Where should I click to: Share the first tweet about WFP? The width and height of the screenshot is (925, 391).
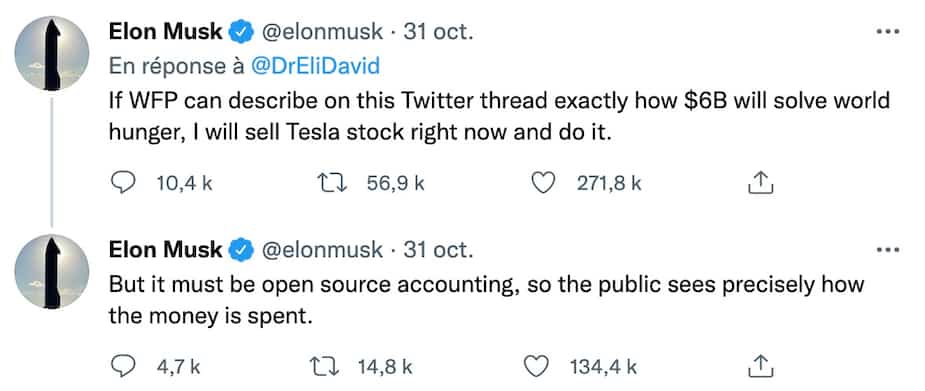(760, 183)
